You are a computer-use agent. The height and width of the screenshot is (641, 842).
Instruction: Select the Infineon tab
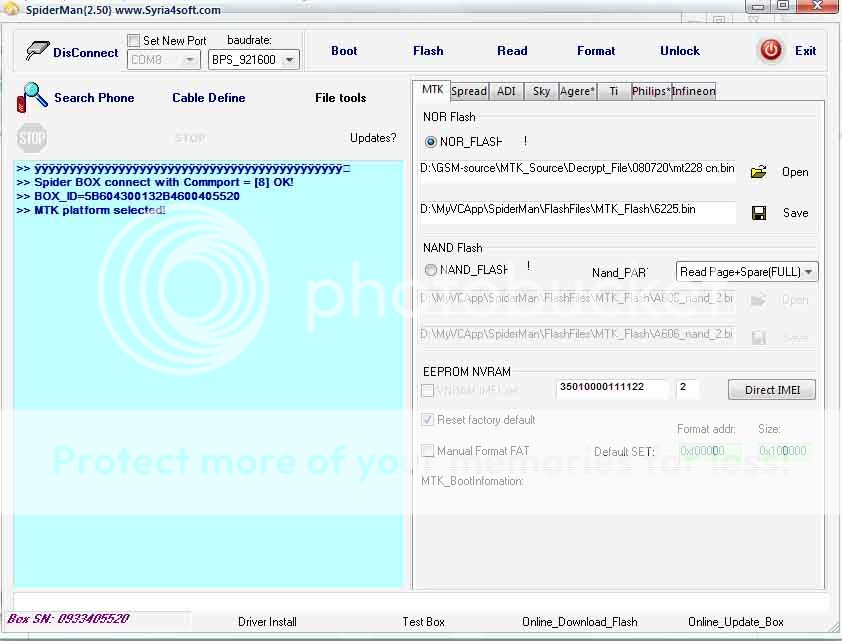pyautogui.click(x=693, y=91)
